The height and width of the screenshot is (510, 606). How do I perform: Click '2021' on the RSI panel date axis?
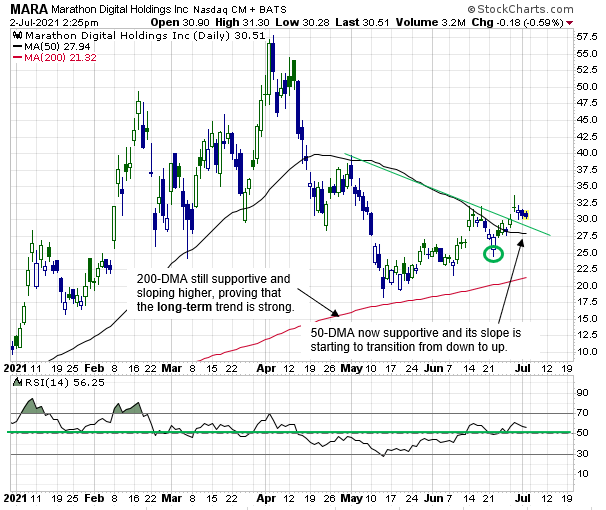tap(15, 498)
